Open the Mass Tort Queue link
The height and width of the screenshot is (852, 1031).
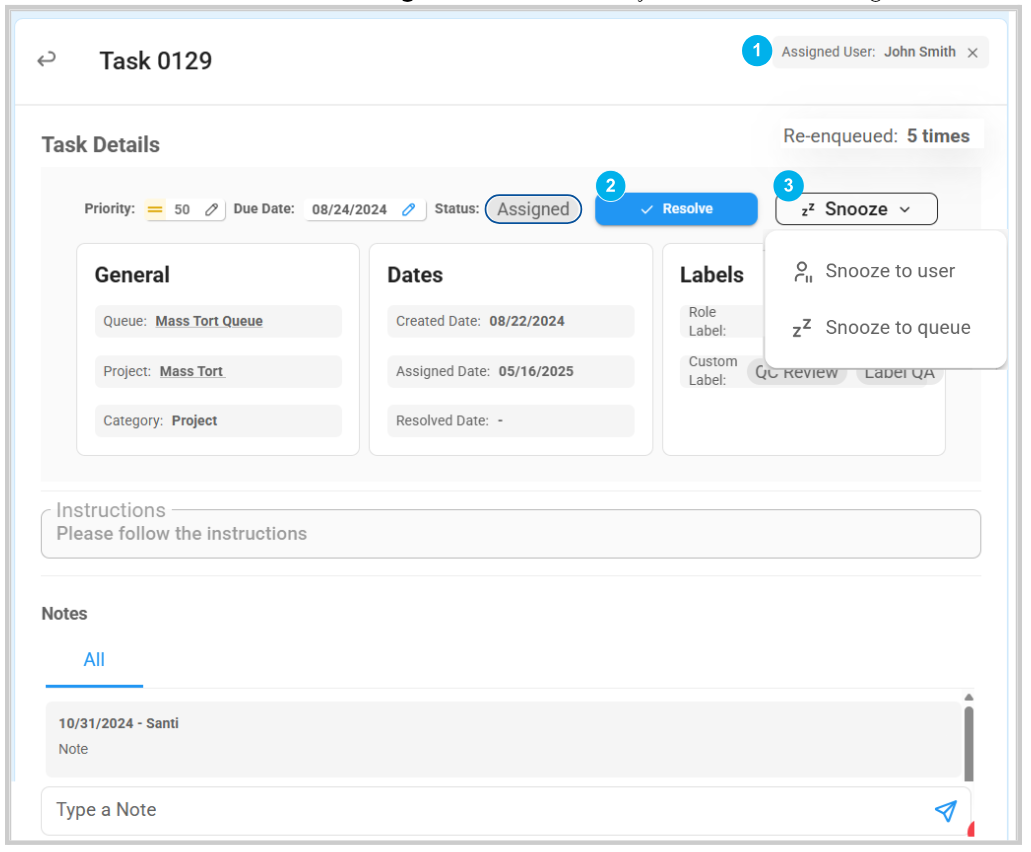coord(209,321)
